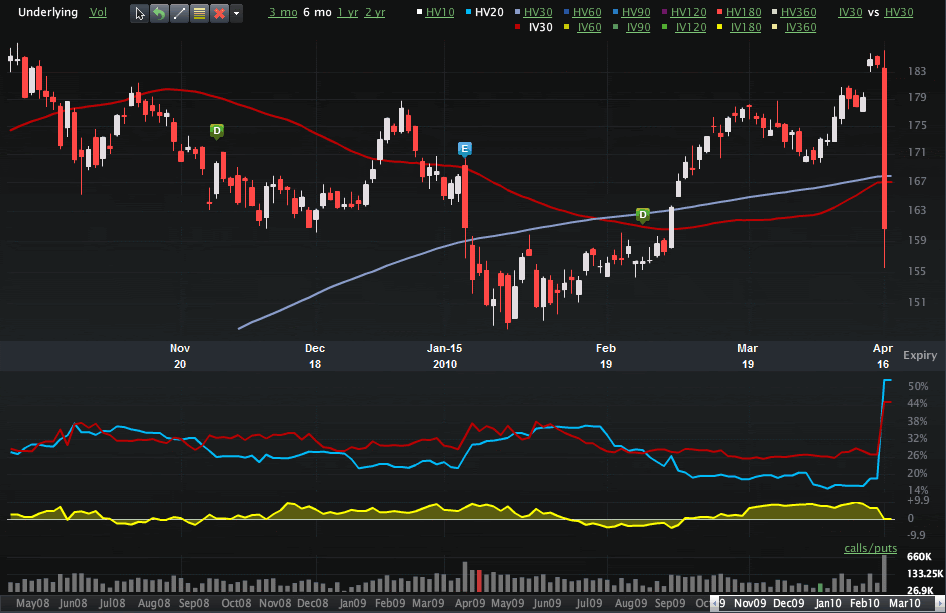
Task: Click the November green D dividend marker
Action: [x=217, y=131]
